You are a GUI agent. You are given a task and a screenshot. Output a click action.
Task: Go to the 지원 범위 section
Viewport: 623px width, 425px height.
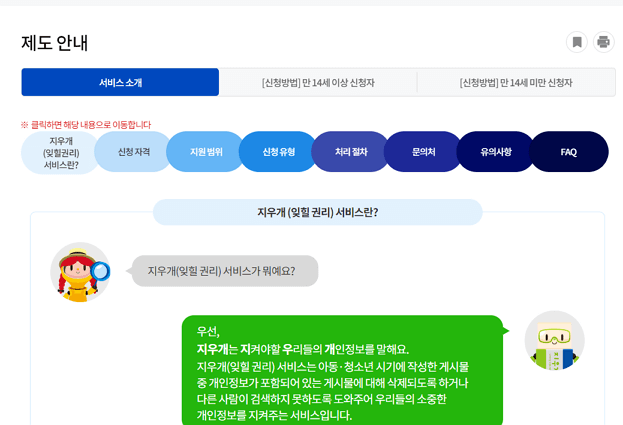tap(206, 152)
